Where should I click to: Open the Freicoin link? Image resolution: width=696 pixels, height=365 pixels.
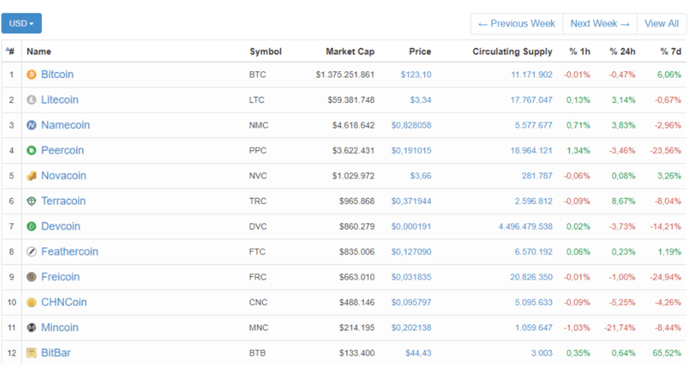60,277
